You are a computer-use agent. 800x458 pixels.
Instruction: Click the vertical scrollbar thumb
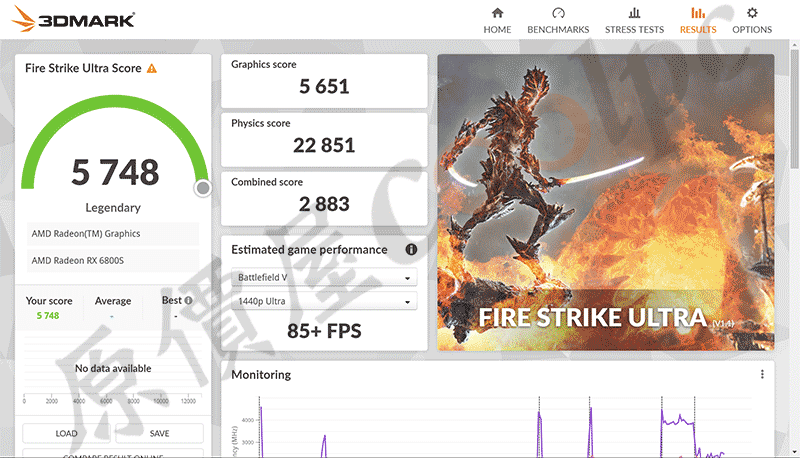pyautogui.click(x=794, y=109)
